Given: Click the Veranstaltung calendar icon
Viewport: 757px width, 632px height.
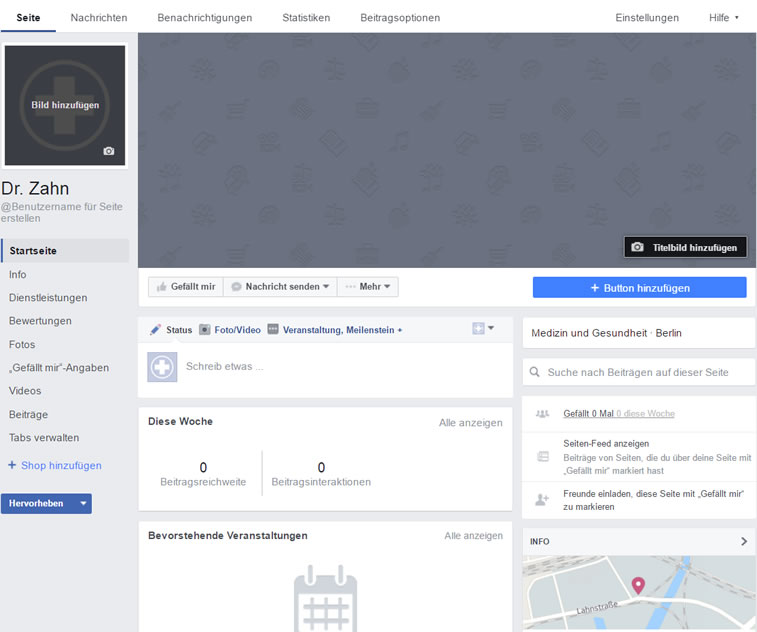Looking at the screenshot, I should pos(273,329).
